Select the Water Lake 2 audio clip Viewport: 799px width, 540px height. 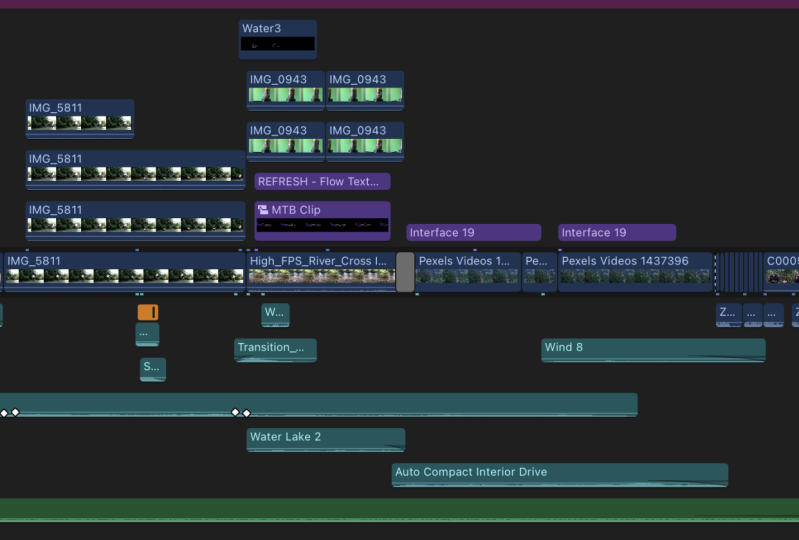[326, 440]
